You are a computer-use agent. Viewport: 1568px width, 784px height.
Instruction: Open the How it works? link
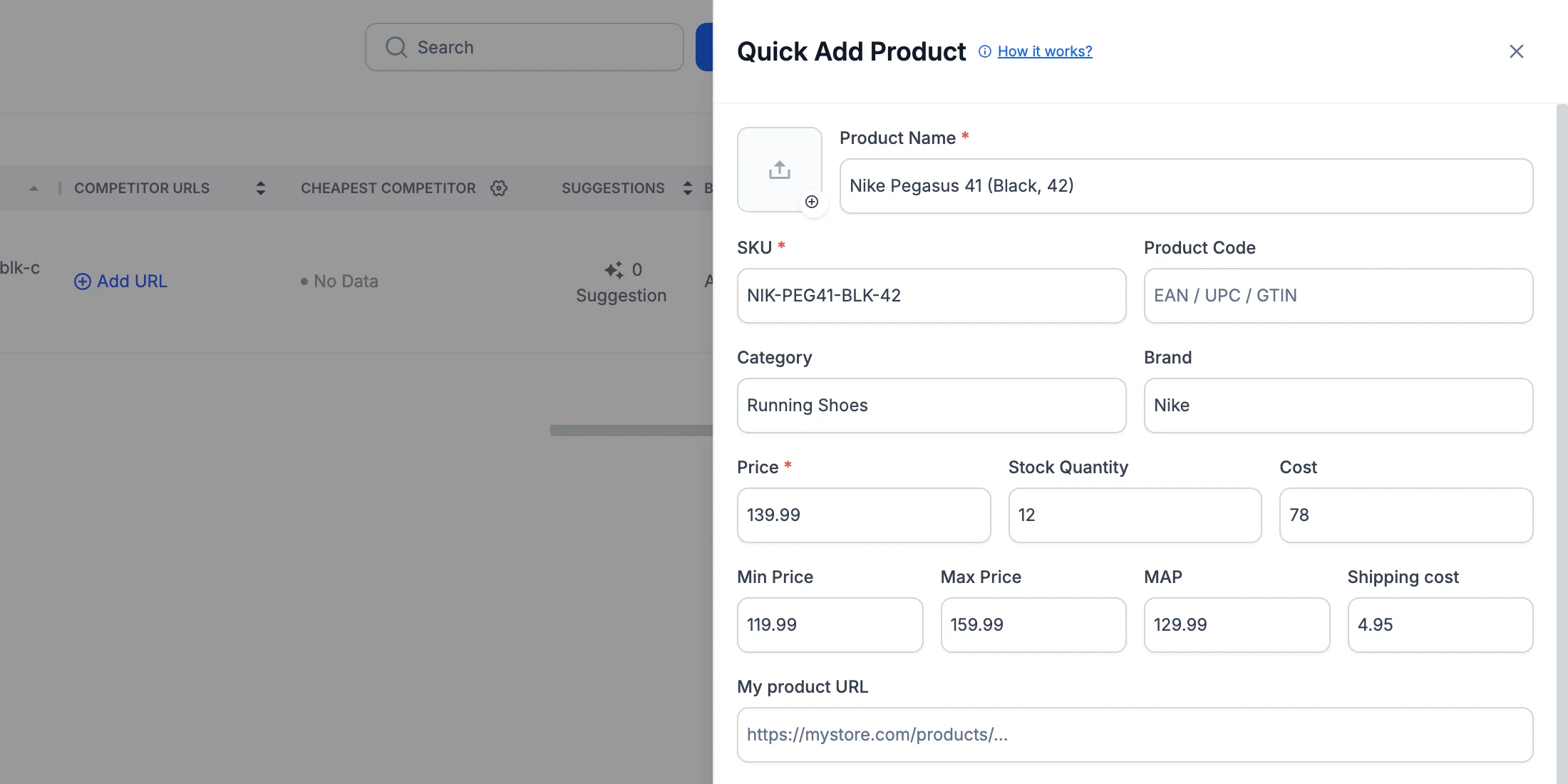click(x=1045, y=51)
